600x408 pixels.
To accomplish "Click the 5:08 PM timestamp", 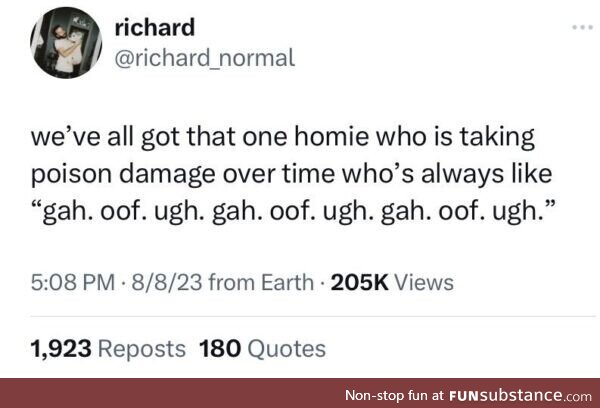I will coord(73,282).
